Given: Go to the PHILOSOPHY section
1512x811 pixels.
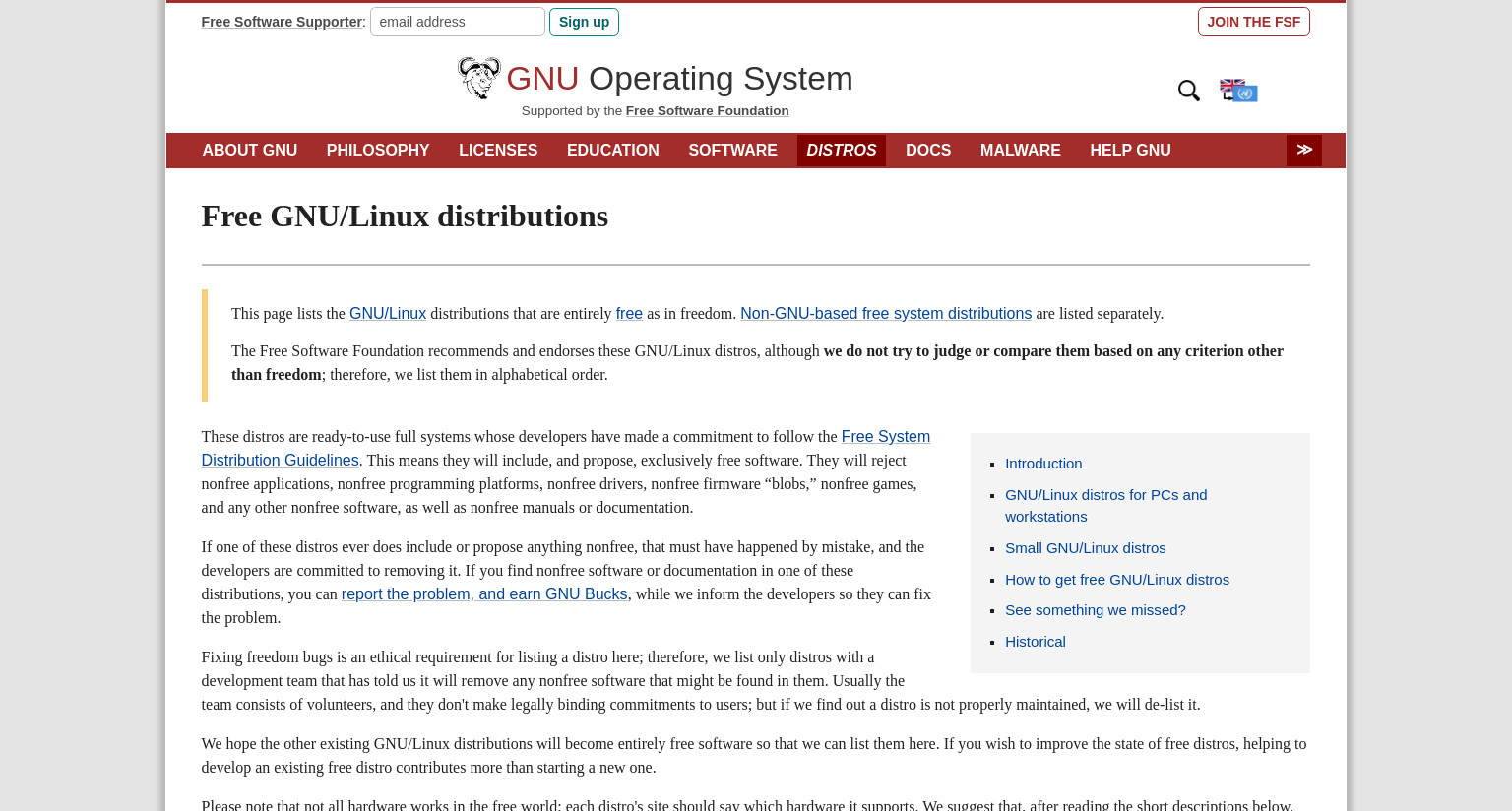Looking at the screenshot, I should tap(378, 151).
